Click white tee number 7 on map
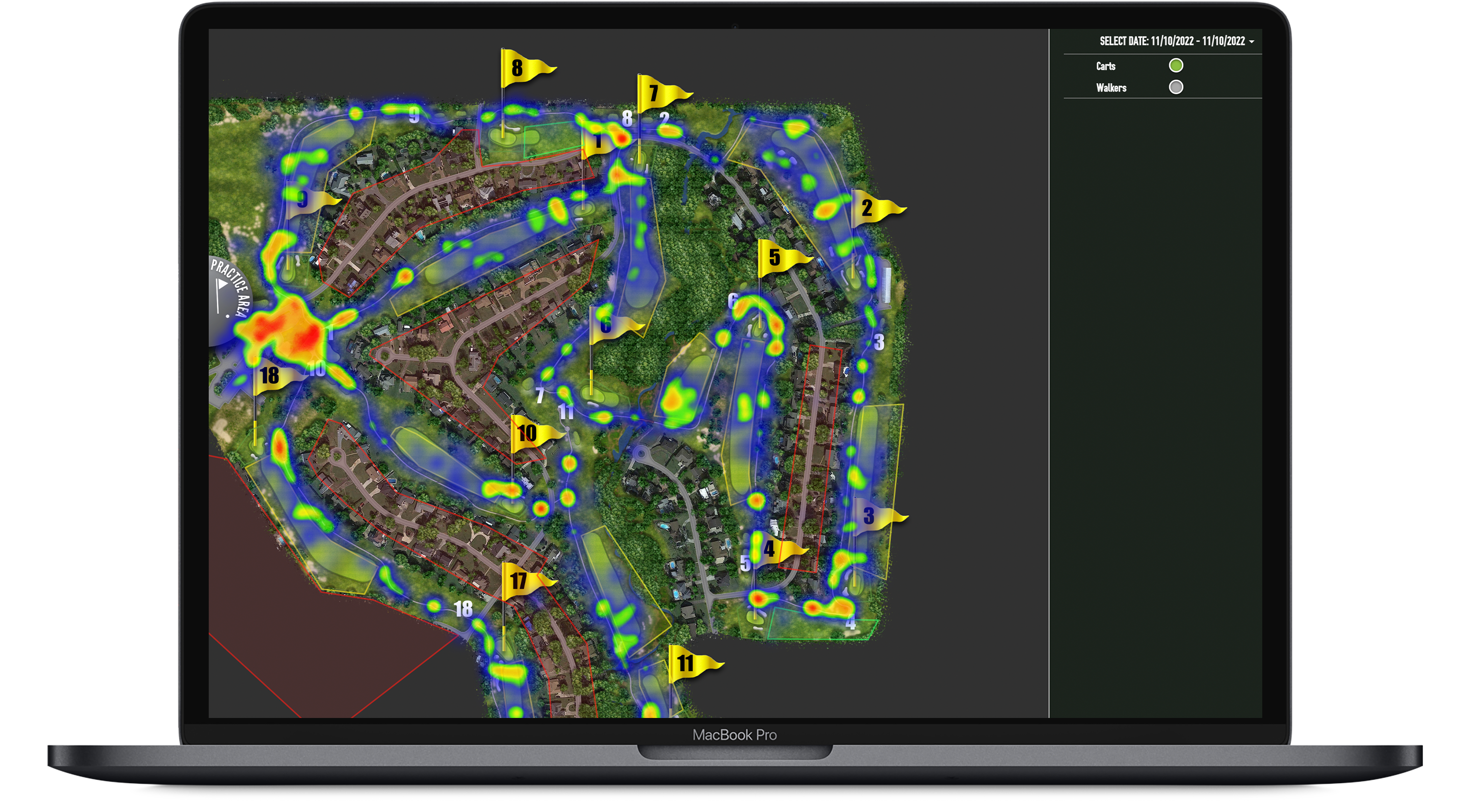 pos(540,395)
